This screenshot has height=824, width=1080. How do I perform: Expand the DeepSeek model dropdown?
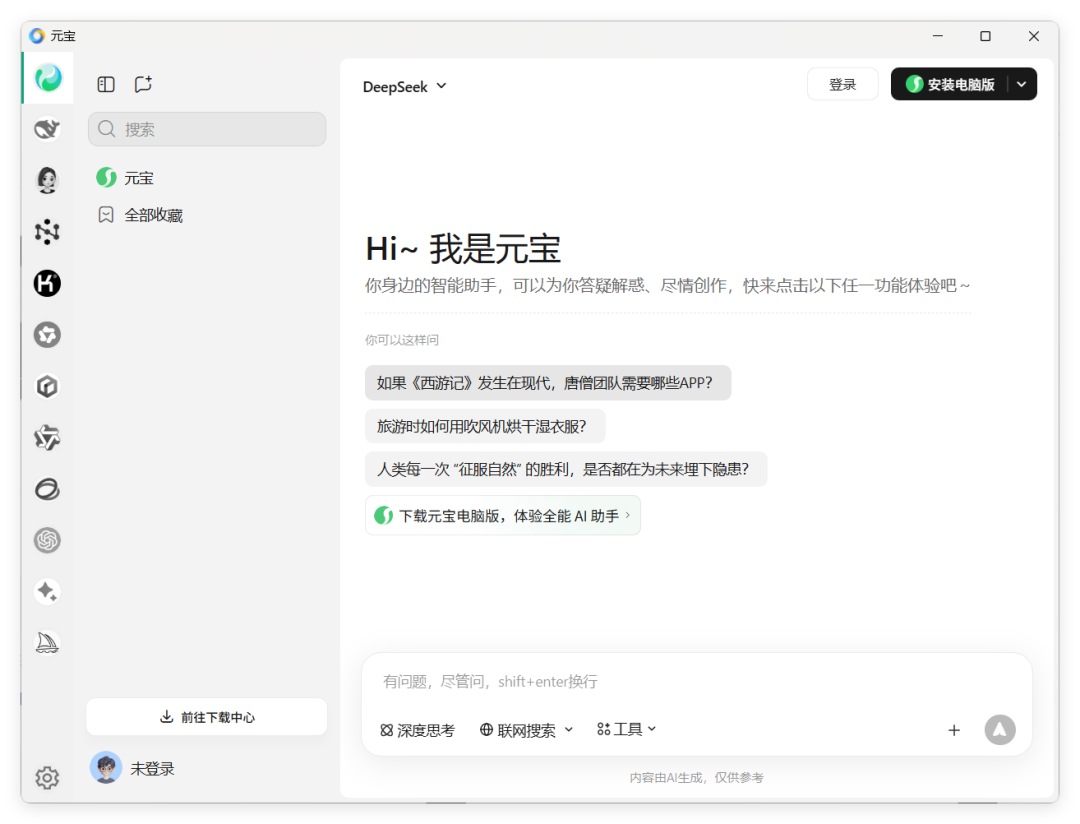(x=405, y=87)
